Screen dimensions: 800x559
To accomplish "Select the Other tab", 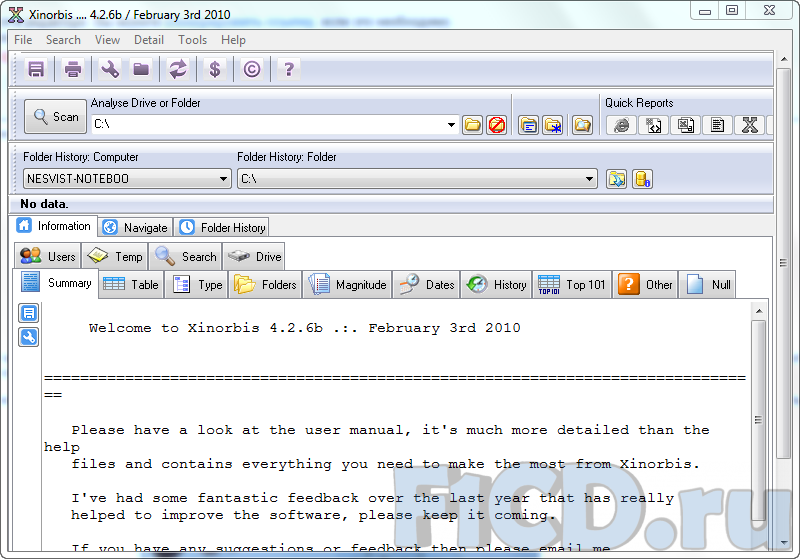I will coord(645,285).
